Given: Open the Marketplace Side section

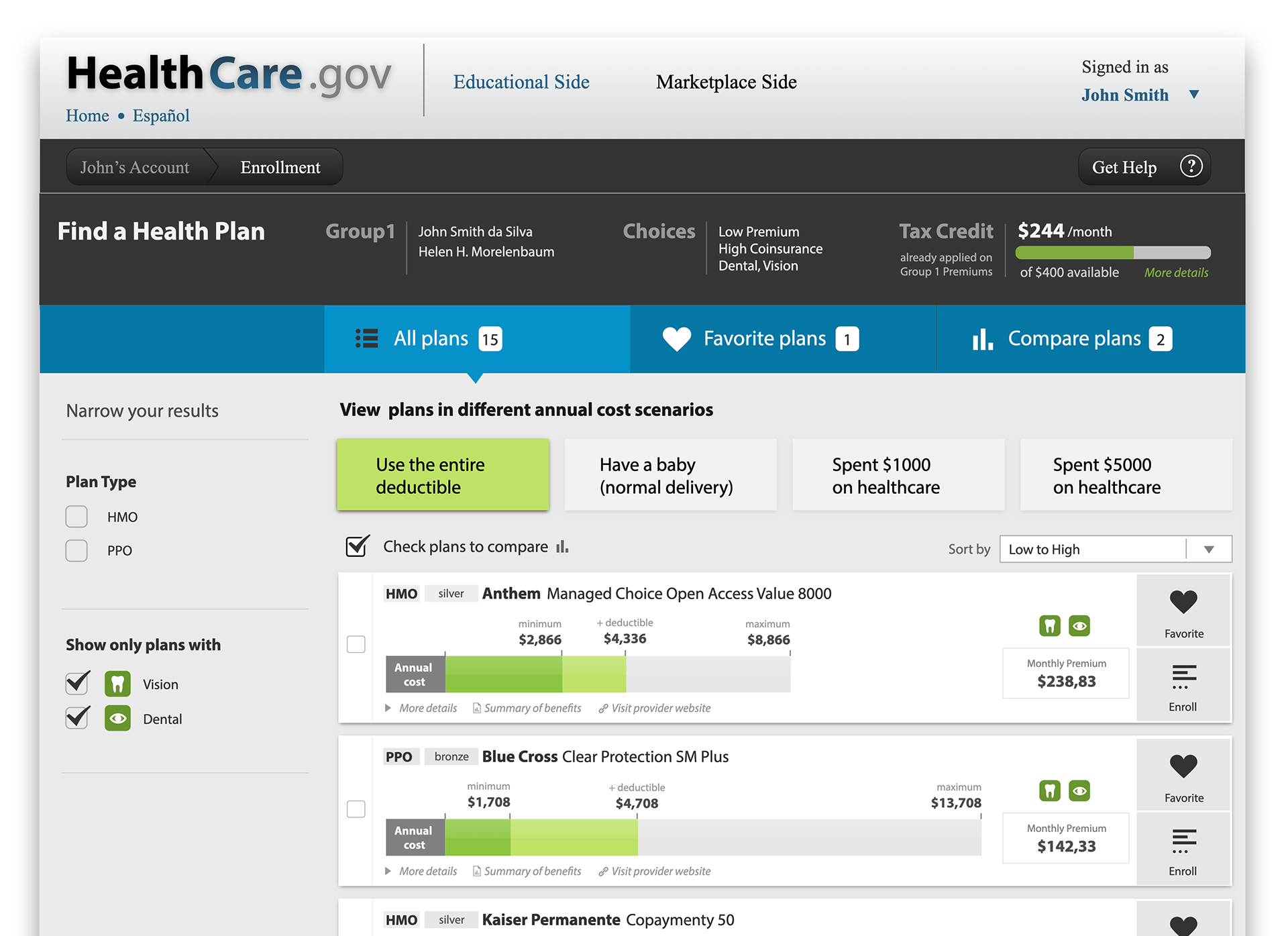Looking at the screenshot, I should [727, 82].
